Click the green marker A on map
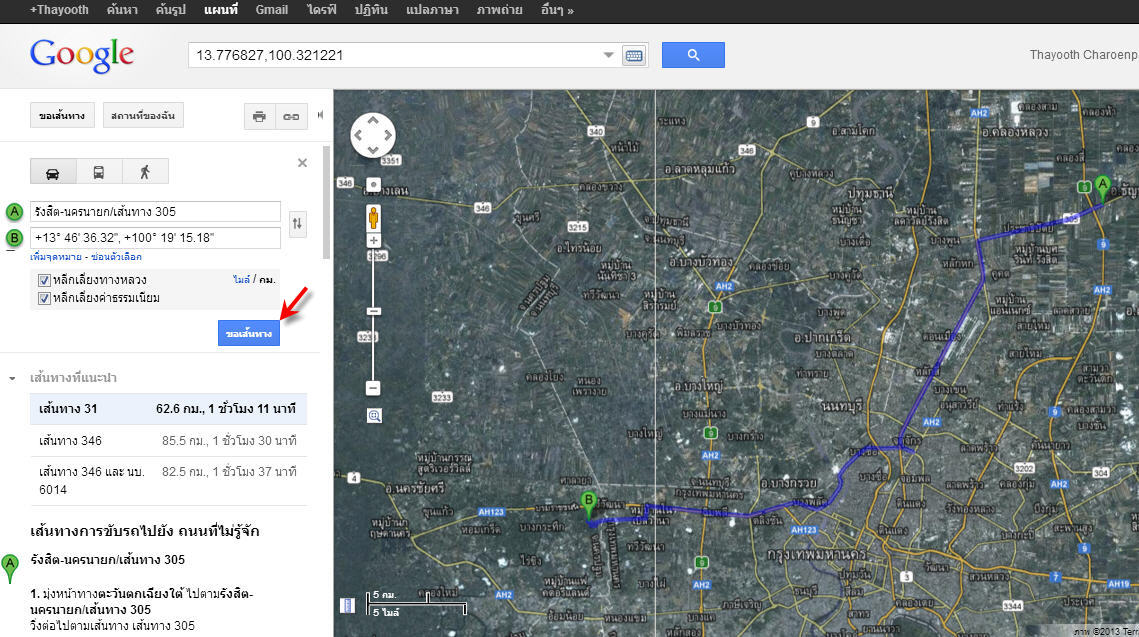Screen dimensions: 1139x637 coord(1103,187)
